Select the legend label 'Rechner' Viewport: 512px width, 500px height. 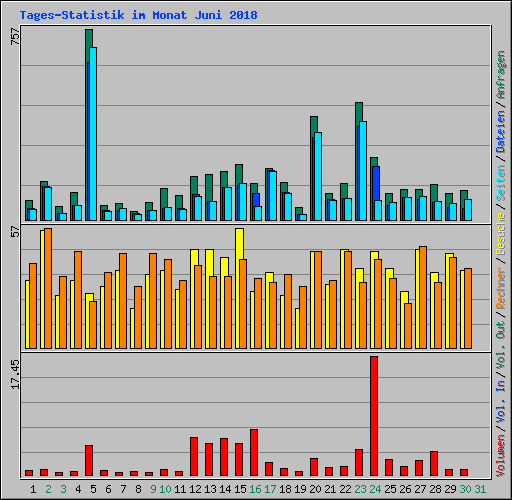(x=501, y=288)
